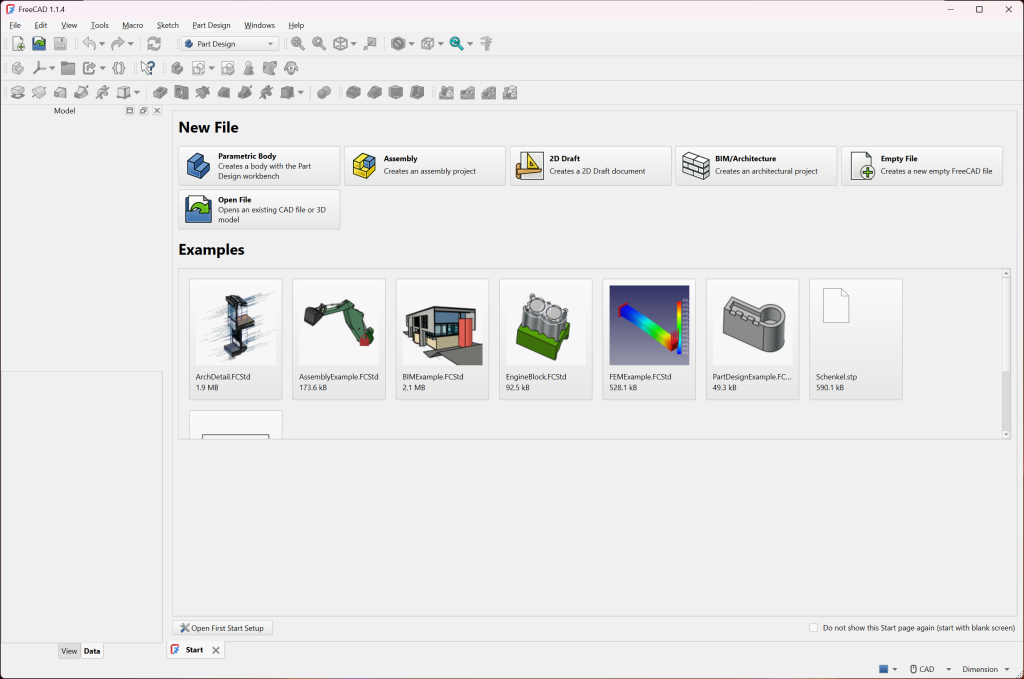1024x679 pixels.
Task: Click the Undo arrow icon
Action: pyautogui.click(x=89, y=44)
